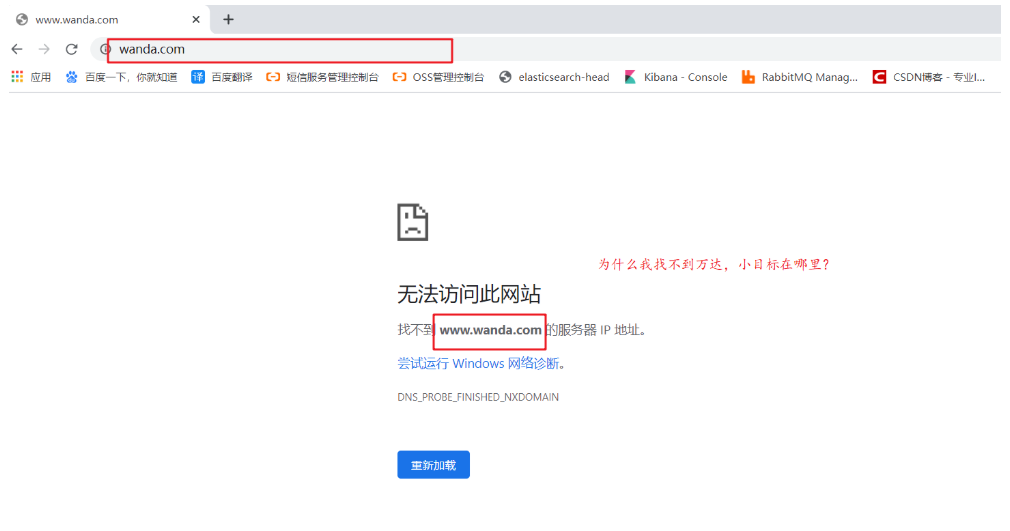
Task: Click the DNS_PROBE_FINISHED_NXDOMAIN error code
Action: (478, 397)
